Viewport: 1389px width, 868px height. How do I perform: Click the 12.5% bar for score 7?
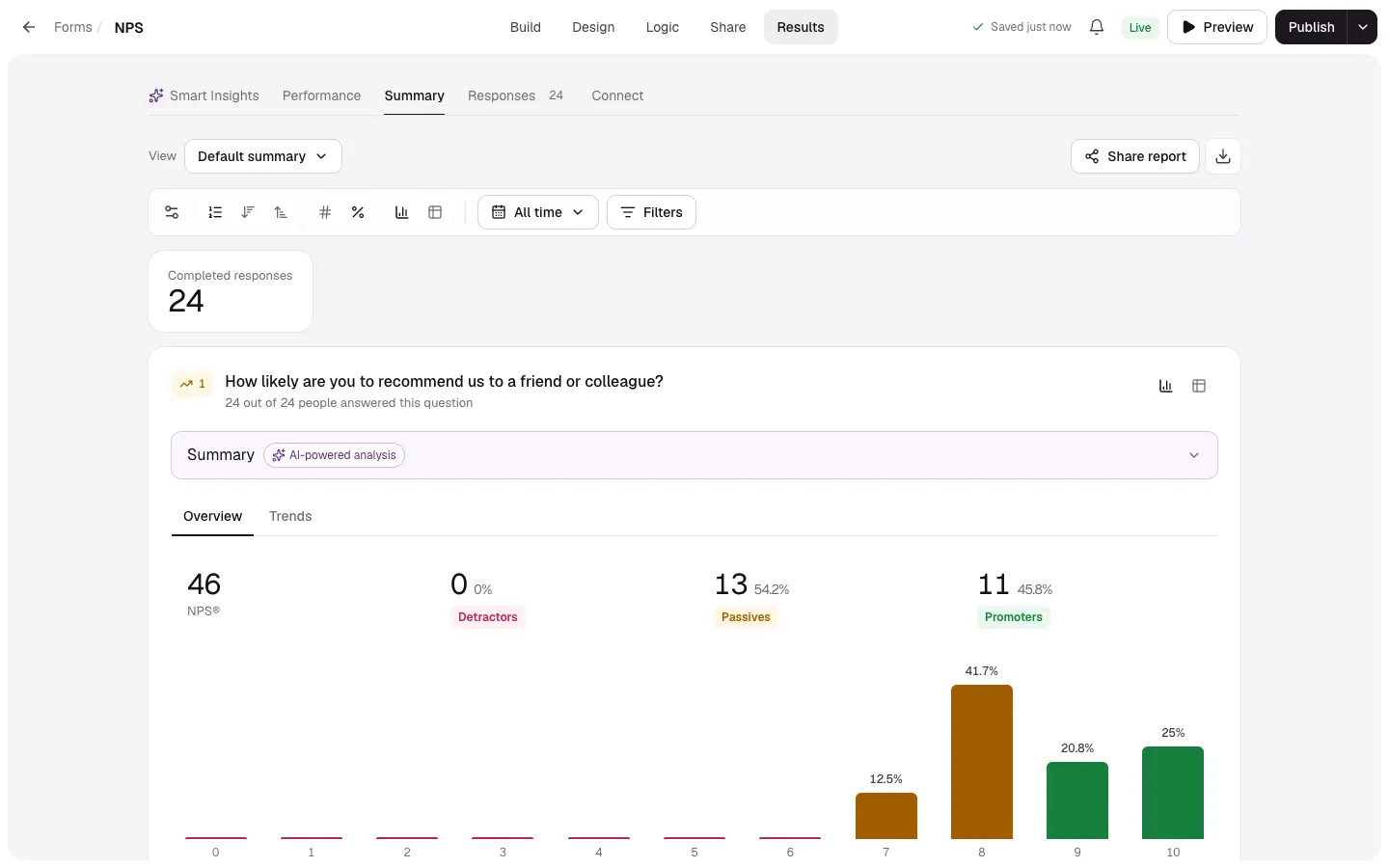click(886, 816)
